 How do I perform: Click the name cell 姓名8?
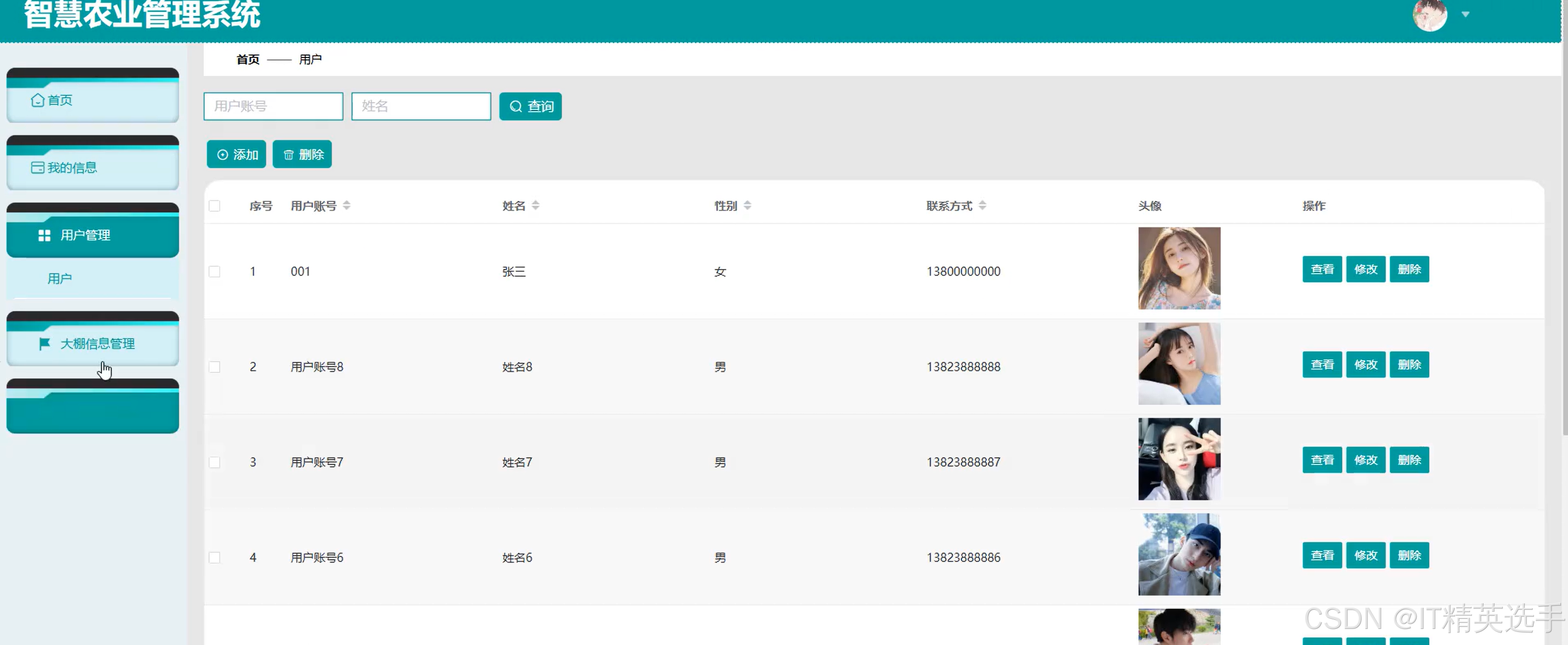coord(517,367)
